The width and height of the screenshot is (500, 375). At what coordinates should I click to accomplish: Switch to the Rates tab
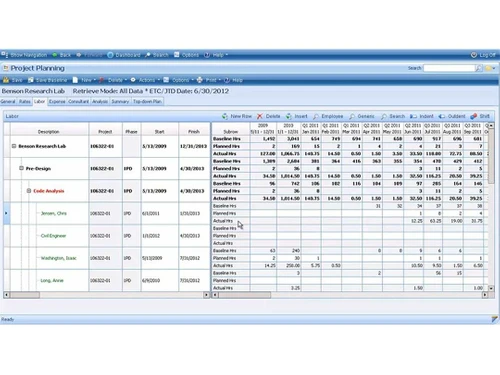click(25, 101)
